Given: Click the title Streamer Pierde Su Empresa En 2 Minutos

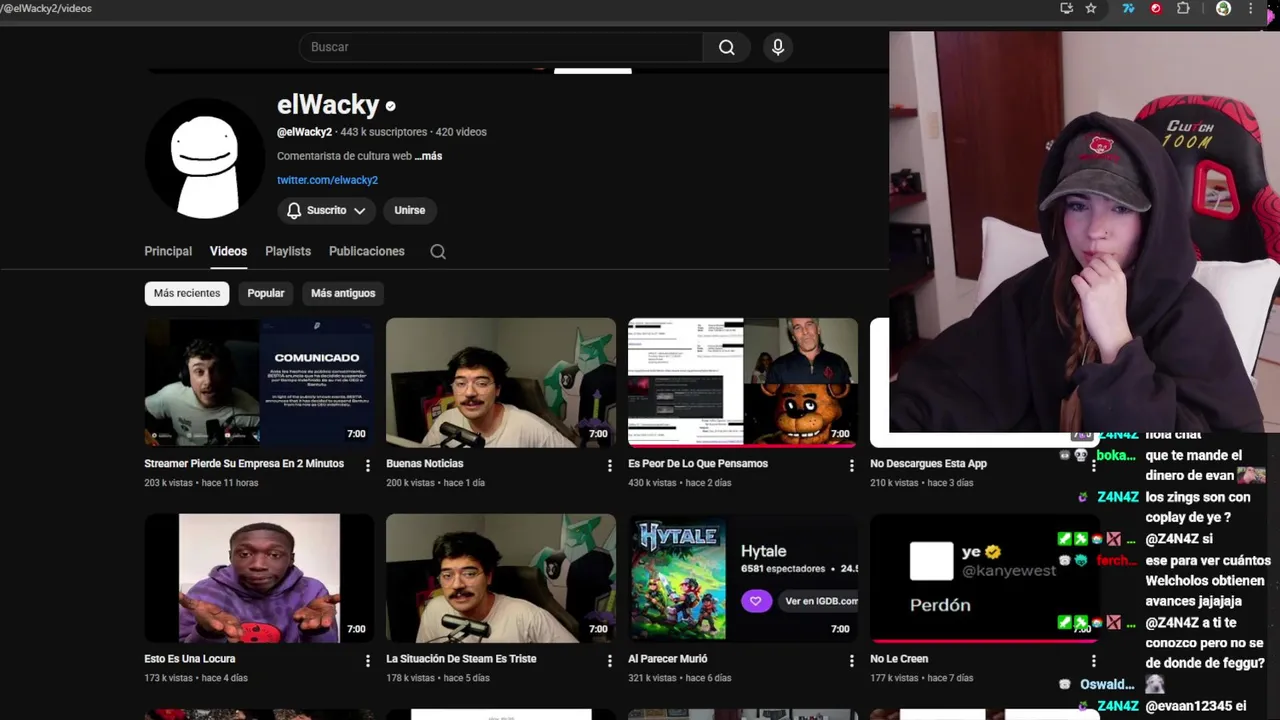Looking at the screenshot, I should [x=244, y=464].
